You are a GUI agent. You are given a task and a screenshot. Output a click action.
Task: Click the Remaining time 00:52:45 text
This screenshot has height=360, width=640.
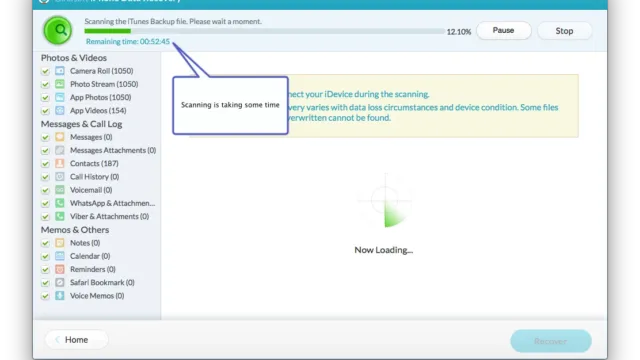point(128,41)
